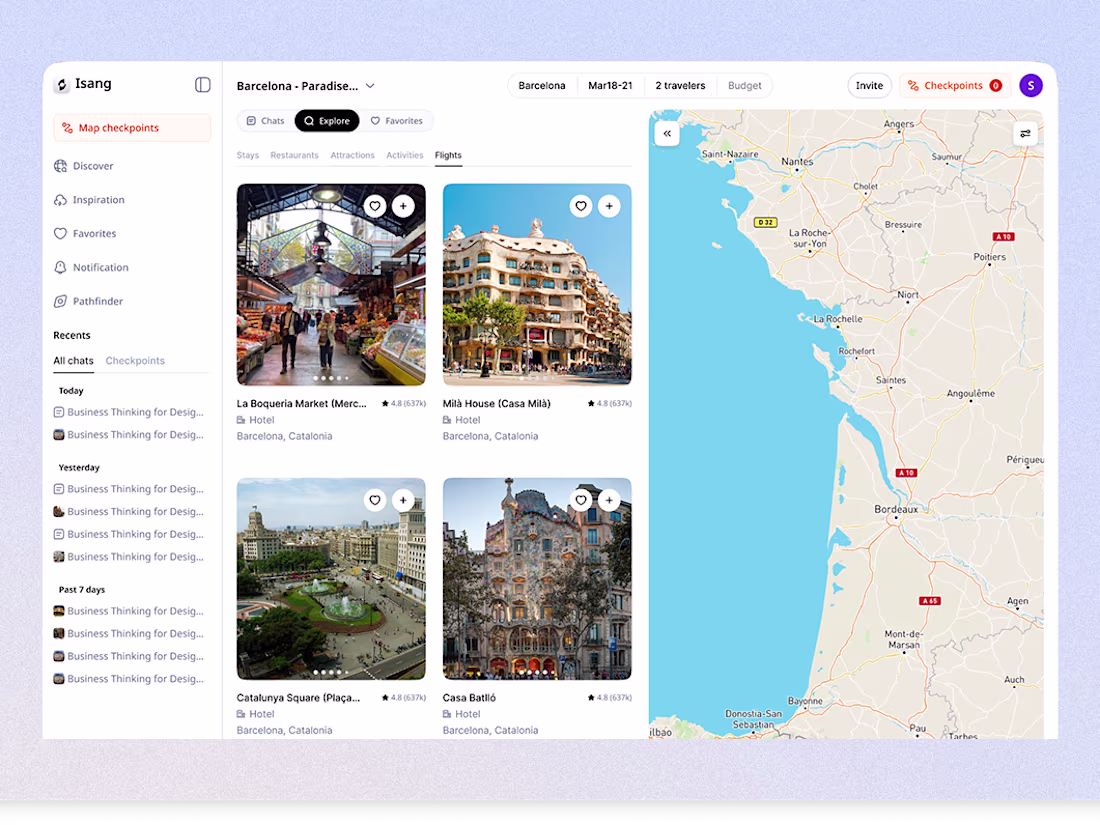Open last chat under Yesterday
The image size is (1100, 825).
pyautogui.click(x=129, y=557)
